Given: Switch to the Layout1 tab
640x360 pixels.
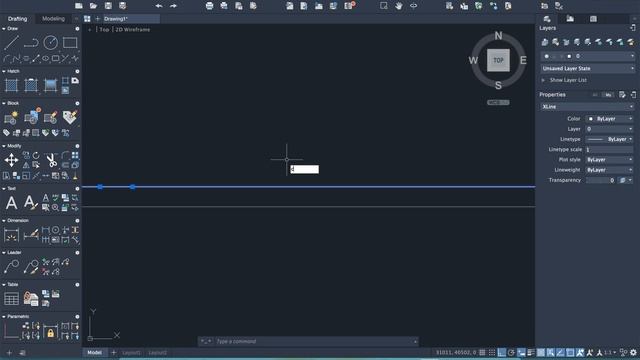Looking at the screenshot, I should pos(131,352).
